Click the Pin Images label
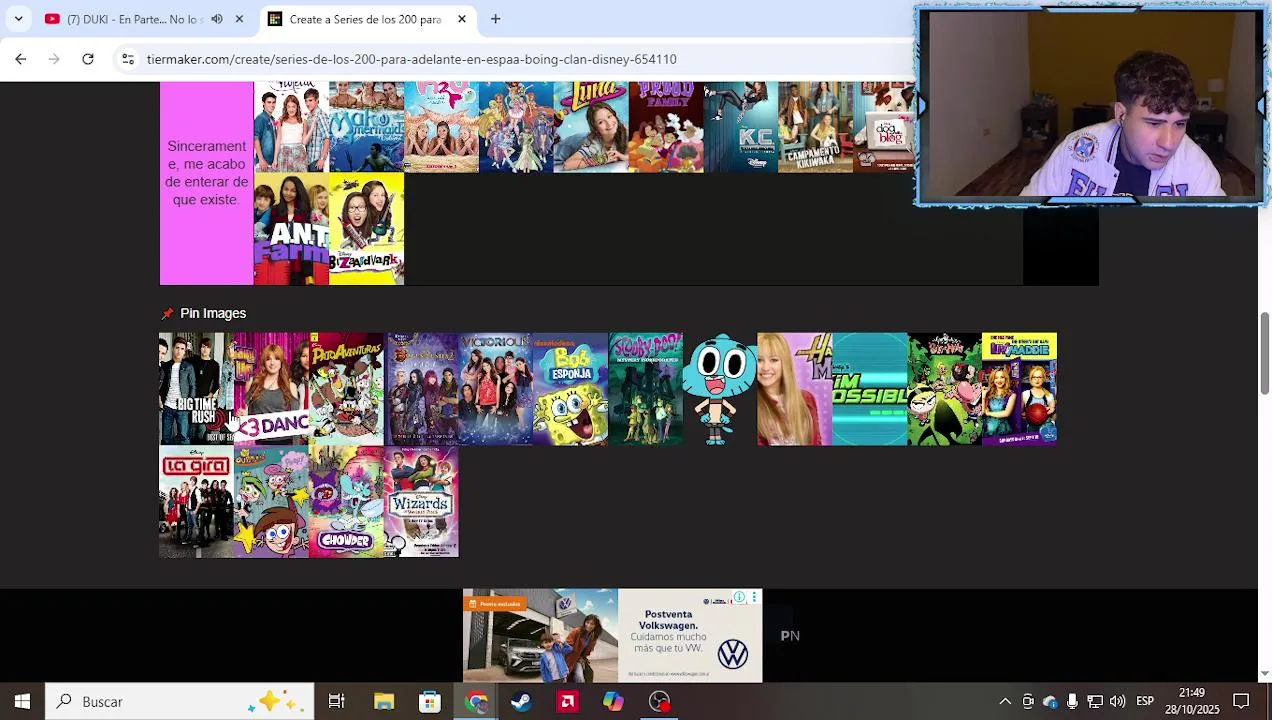The width and height of the screenshot is (1272, 720). [213, 313]
